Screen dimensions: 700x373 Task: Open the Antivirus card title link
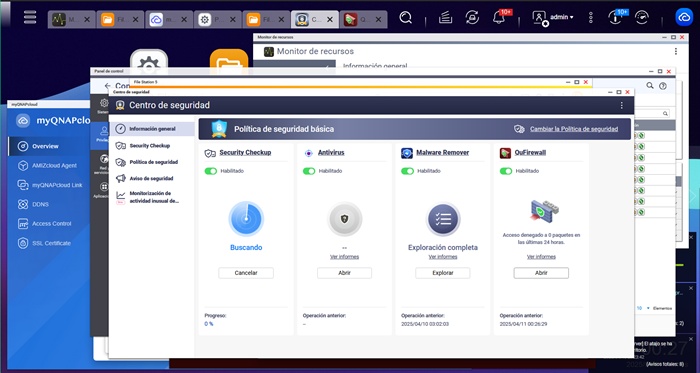pos(331,153)
